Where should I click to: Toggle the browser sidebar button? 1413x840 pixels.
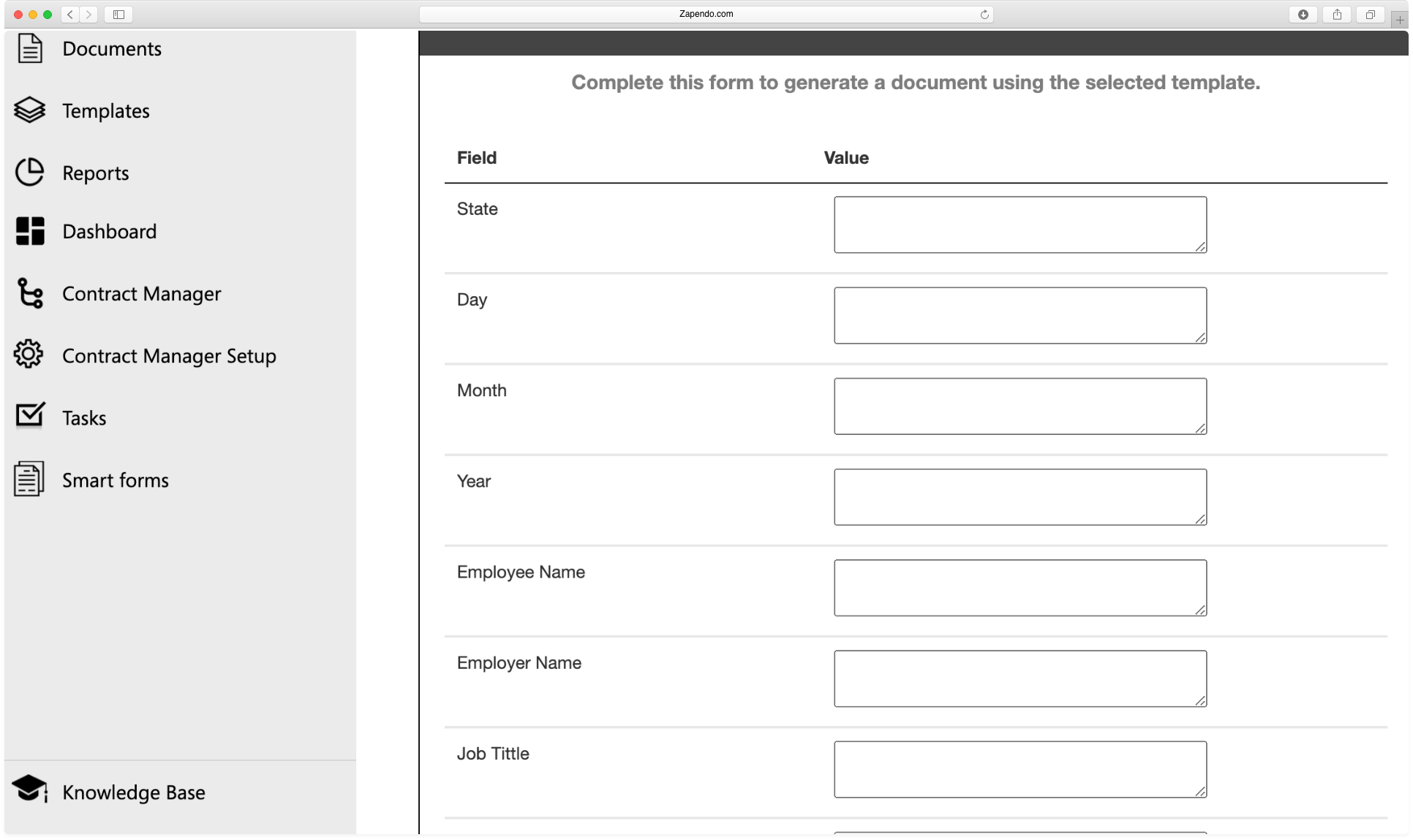coord(118,15)
